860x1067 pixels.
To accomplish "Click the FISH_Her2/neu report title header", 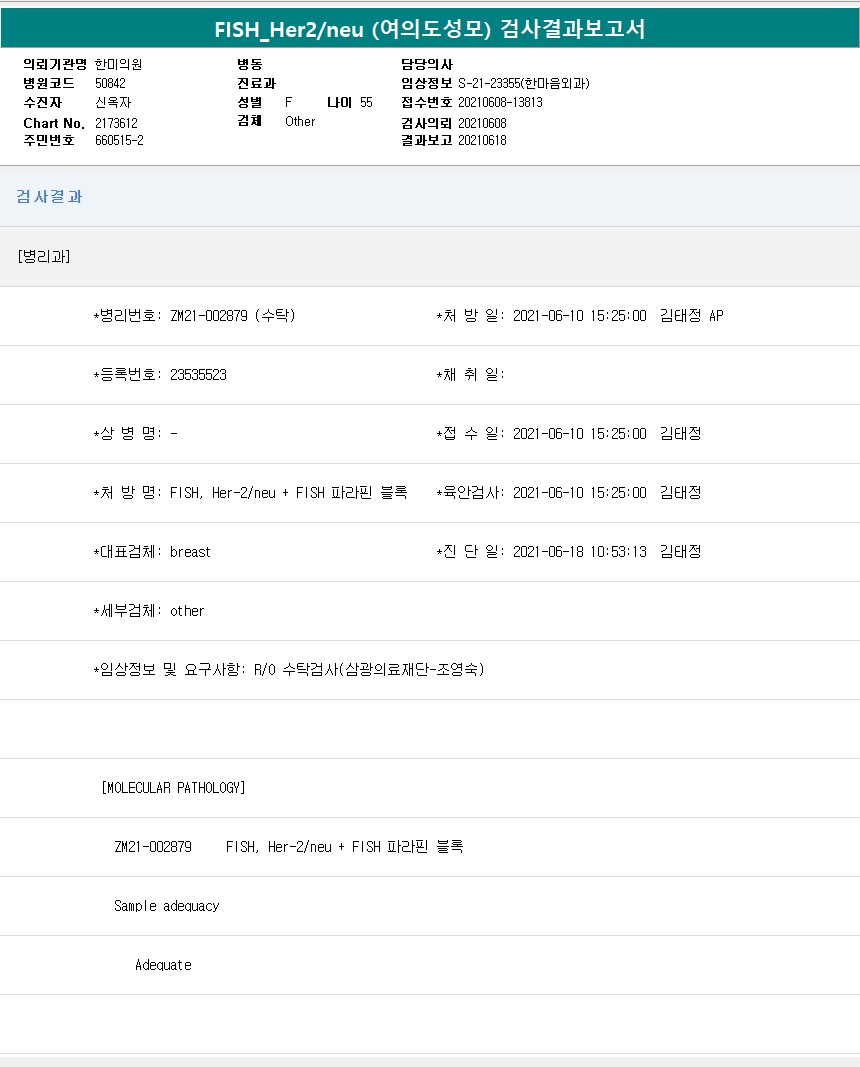I will pyautogui.click(x=430, y=29).
